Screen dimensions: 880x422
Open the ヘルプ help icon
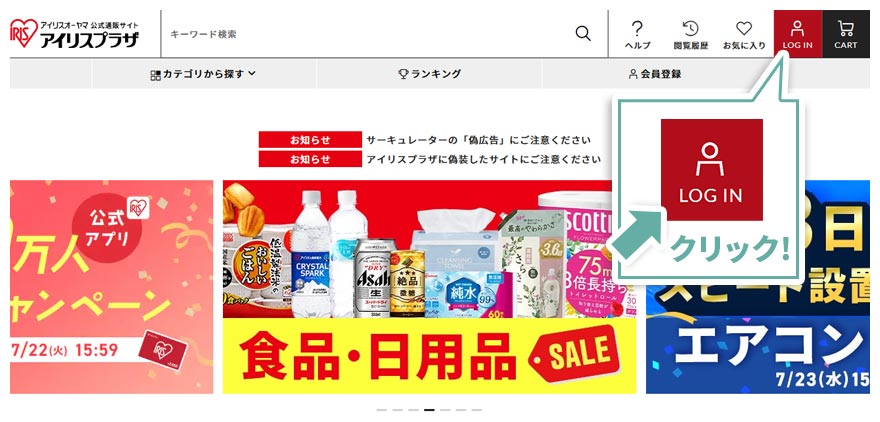coord(638,35)
